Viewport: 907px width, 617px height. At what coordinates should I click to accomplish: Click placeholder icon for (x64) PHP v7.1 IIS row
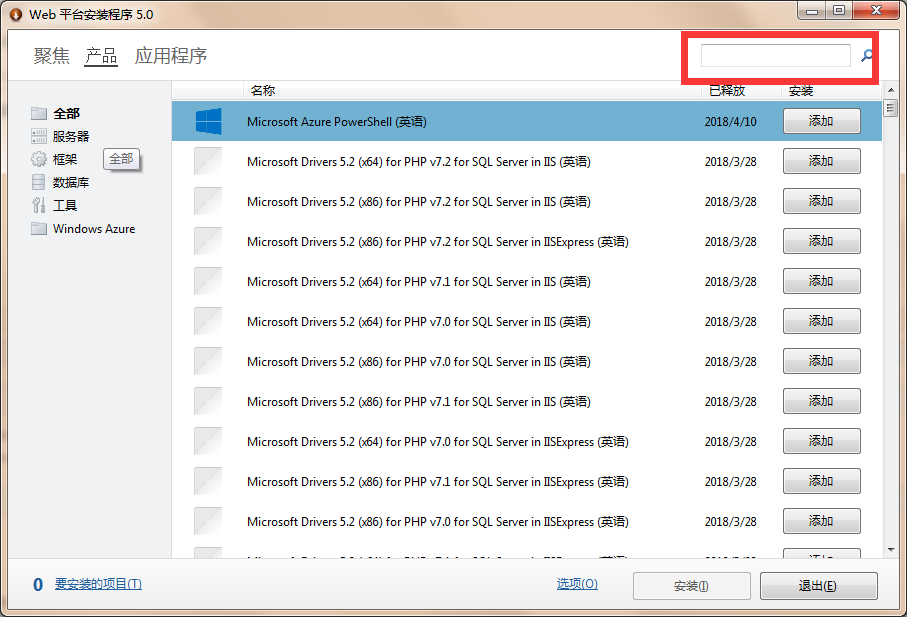(208, 281)
